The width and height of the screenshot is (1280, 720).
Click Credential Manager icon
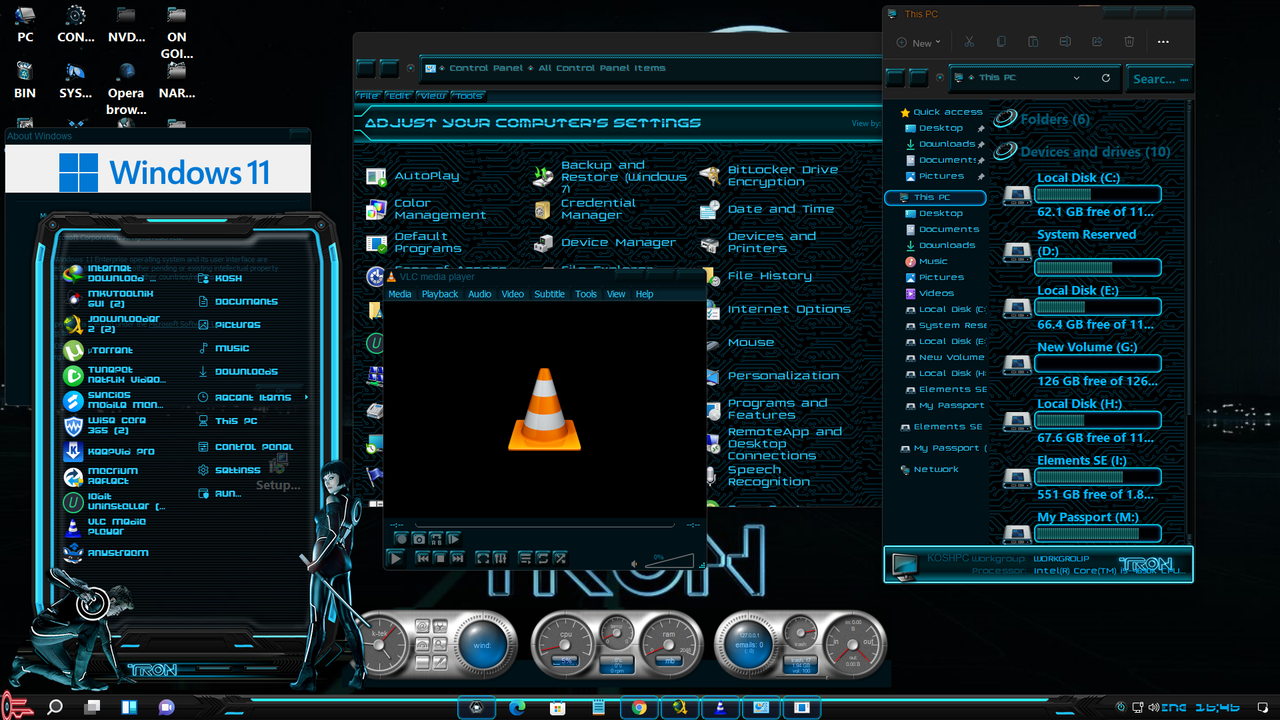point(542,210)
